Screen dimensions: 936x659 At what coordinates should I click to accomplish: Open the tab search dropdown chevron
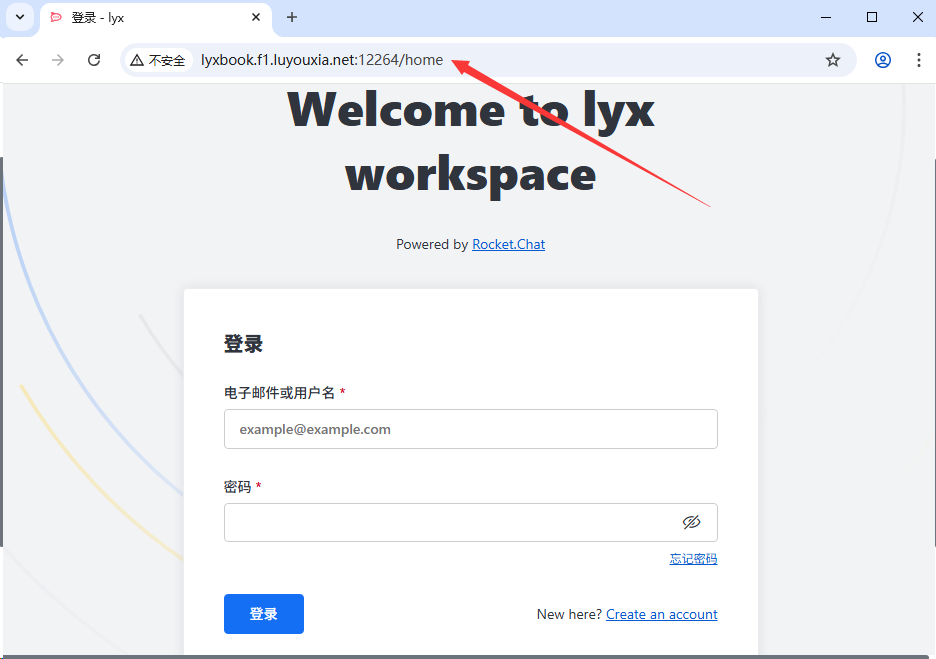click(20, 17)
